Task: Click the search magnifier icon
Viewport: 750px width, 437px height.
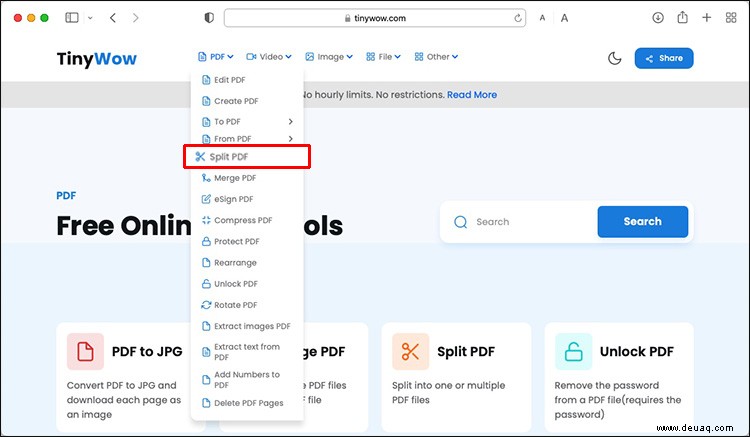Action: click(460, 222)
